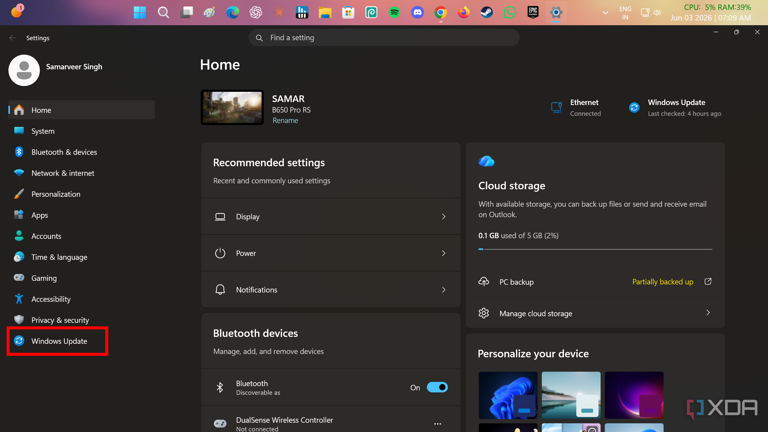Open taskbar Search
768x432 pixels.
coord(163,12)
